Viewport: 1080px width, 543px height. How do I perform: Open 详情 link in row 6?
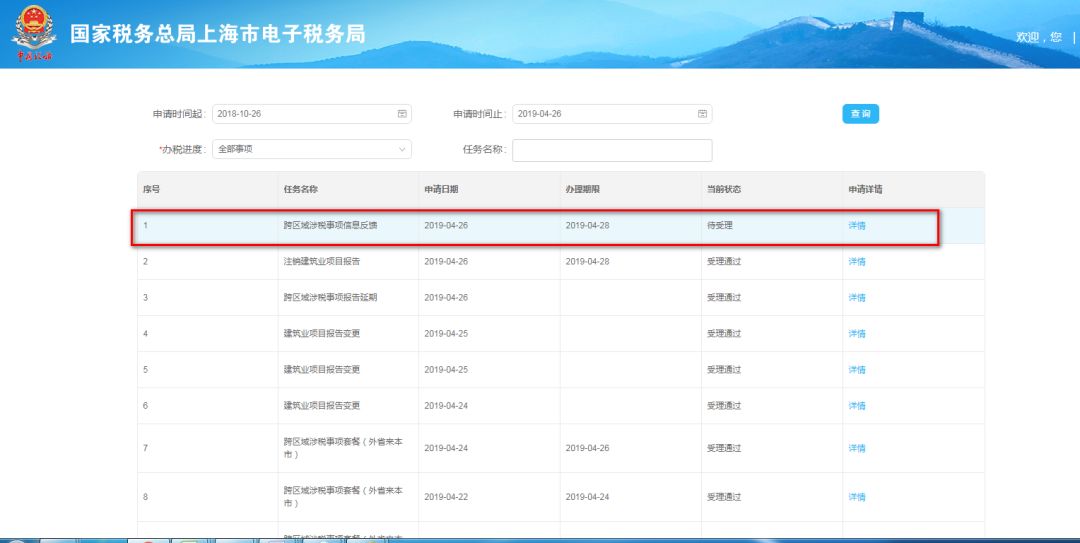[x=857, y=406]
